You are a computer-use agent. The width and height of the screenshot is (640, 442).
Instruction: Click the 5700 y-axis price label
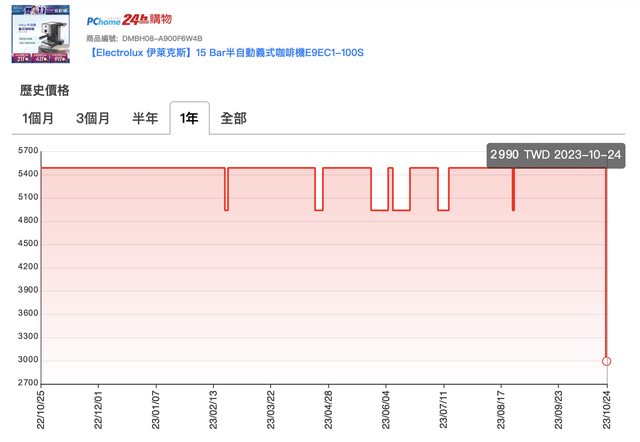25,151
